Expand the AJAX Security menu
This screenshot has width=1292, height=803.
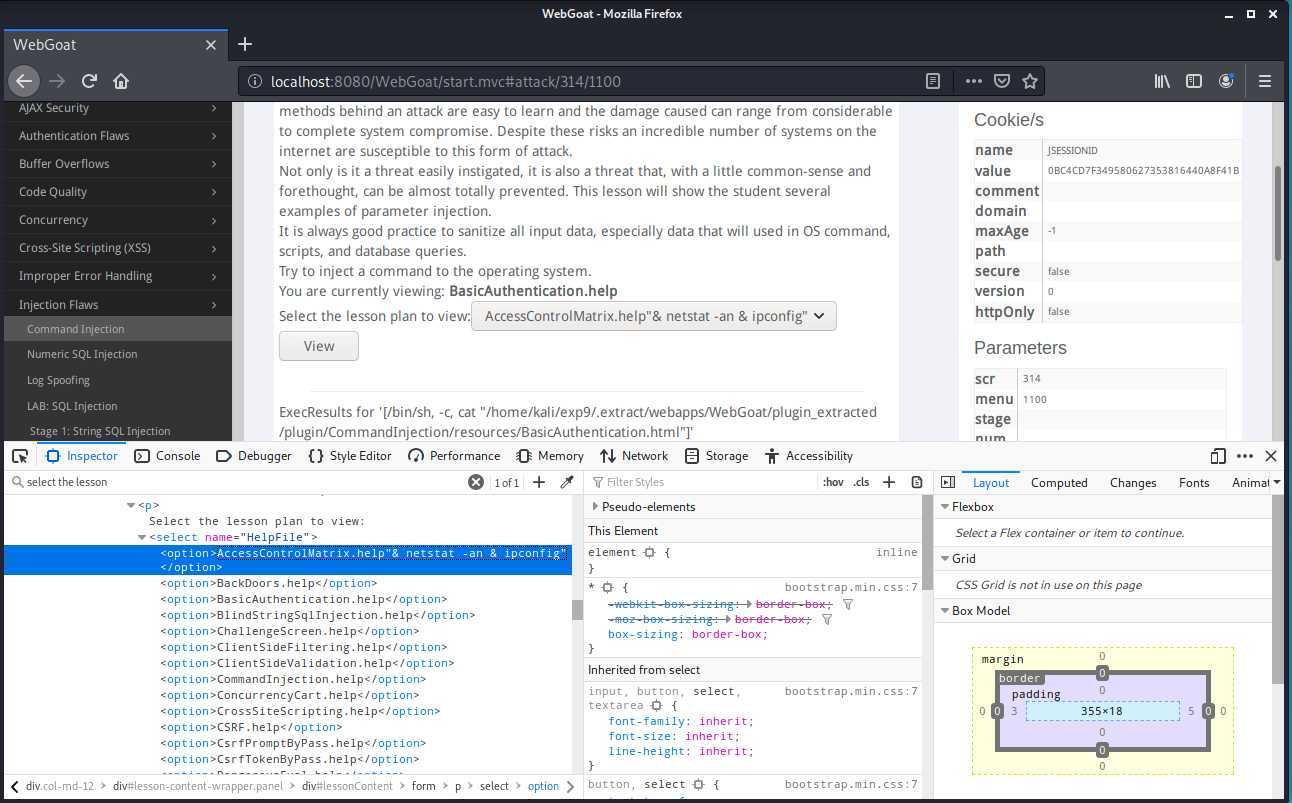pyautogui.click(x=116, y=108)
